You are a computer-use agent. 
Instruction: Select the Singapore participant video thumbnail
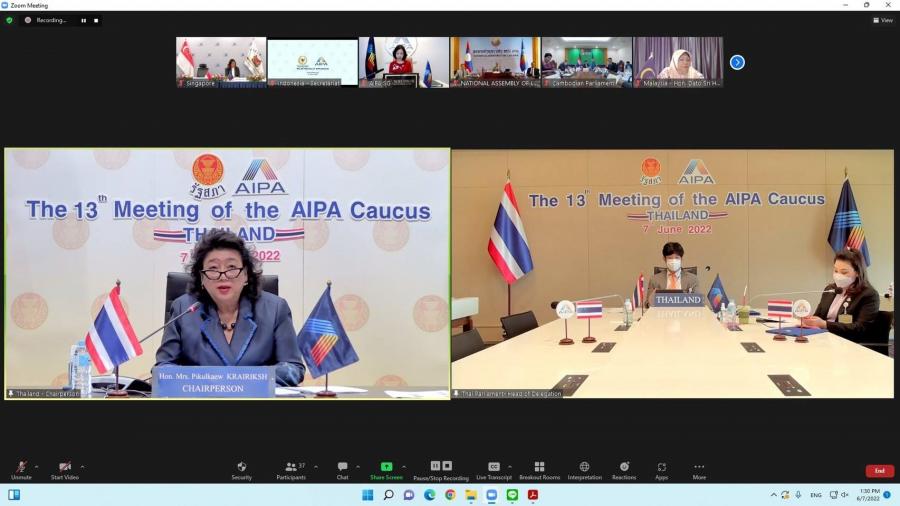coord(221,62)
